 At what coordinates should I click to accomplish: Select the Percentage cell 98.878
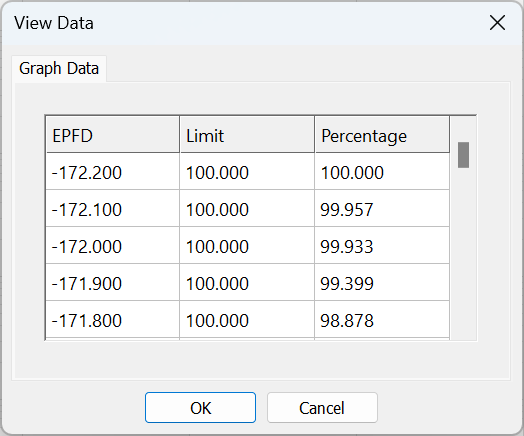382,320
